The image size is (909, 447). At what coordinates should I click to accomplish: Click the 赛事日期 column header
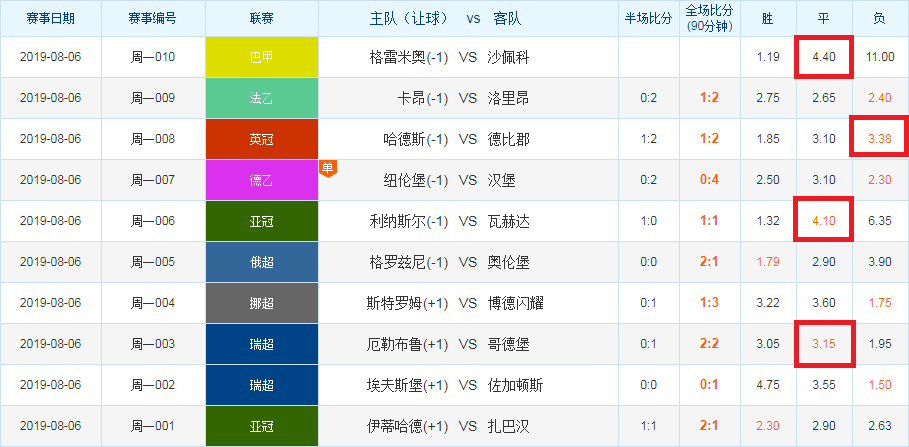click(x=50, y=19)
